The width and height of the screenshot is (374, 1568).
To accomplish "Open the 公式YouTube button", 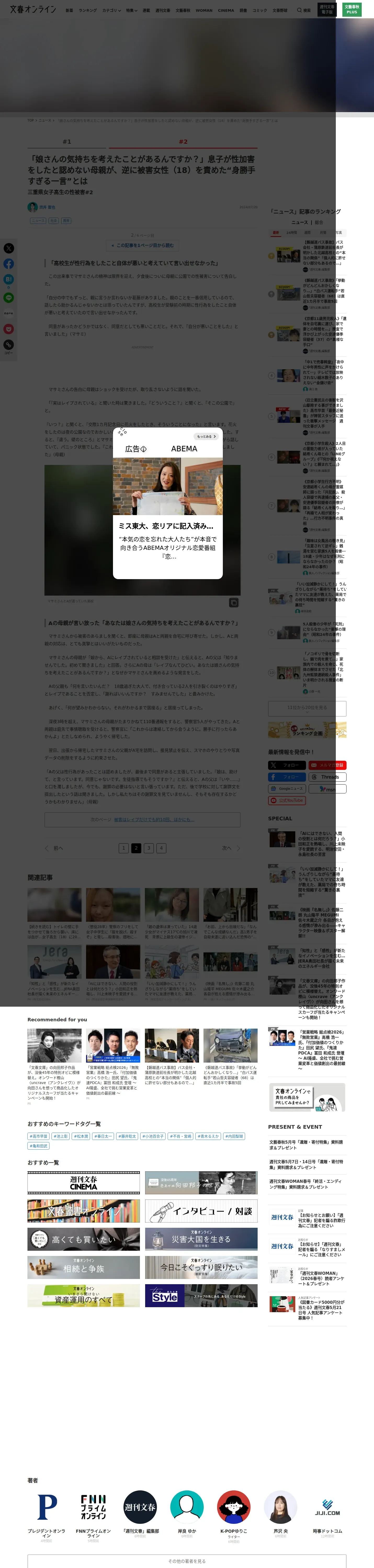I will 287,800.
